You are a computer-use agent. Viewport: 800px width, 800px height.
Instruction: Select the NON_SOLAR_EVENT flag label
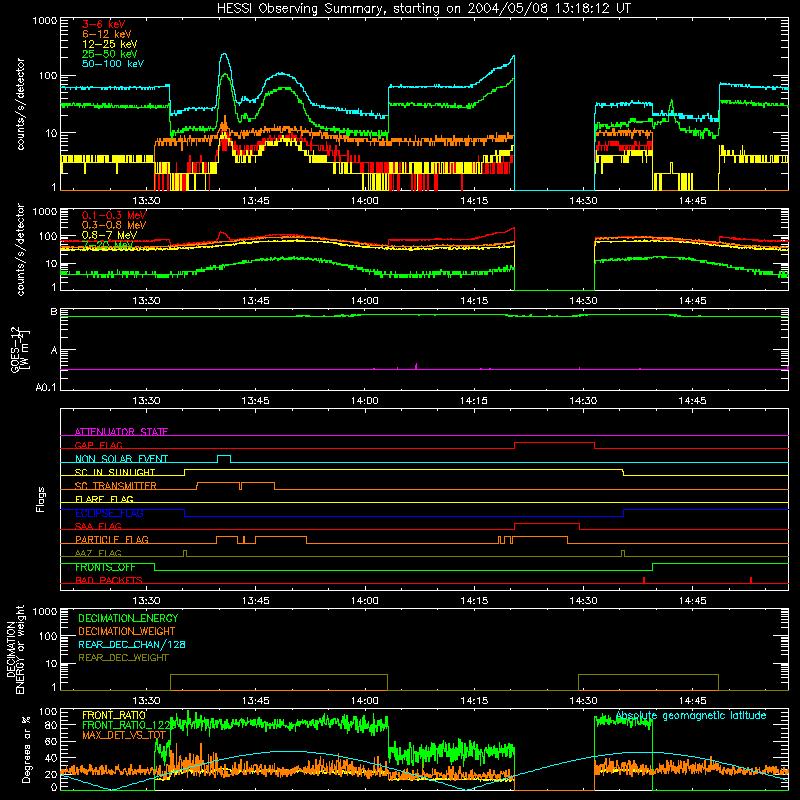point(121,459)
